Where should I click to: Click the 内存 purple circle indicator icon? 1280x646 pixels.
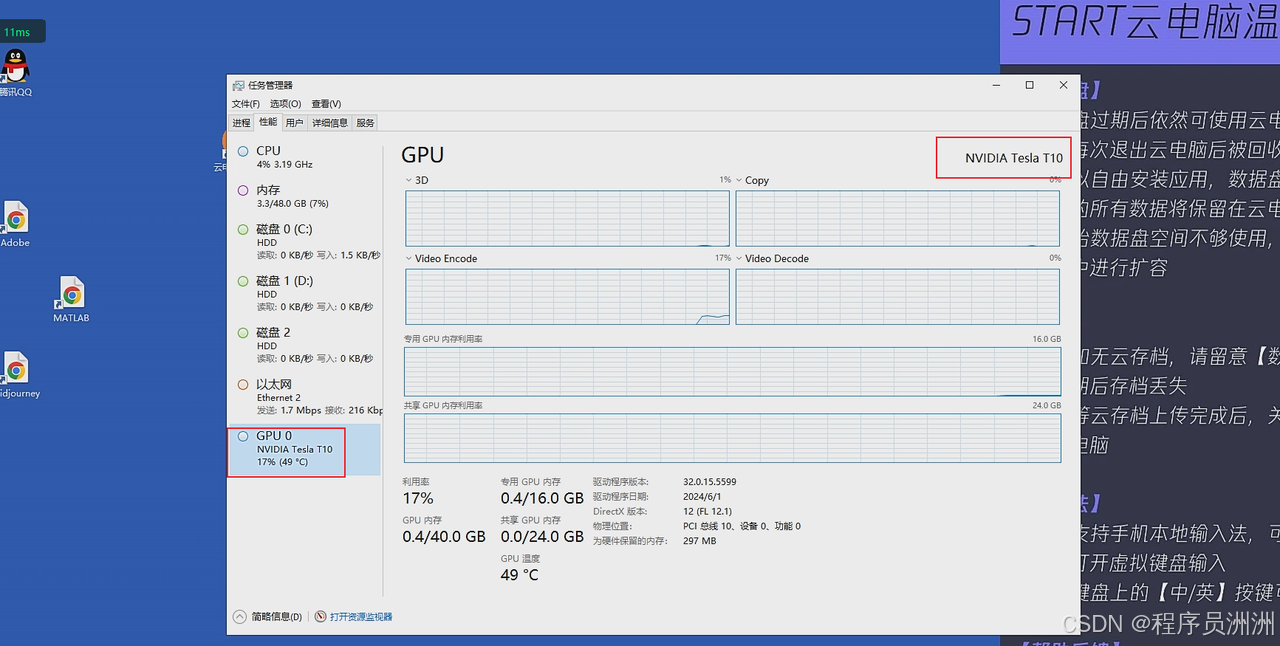[243, 190]
